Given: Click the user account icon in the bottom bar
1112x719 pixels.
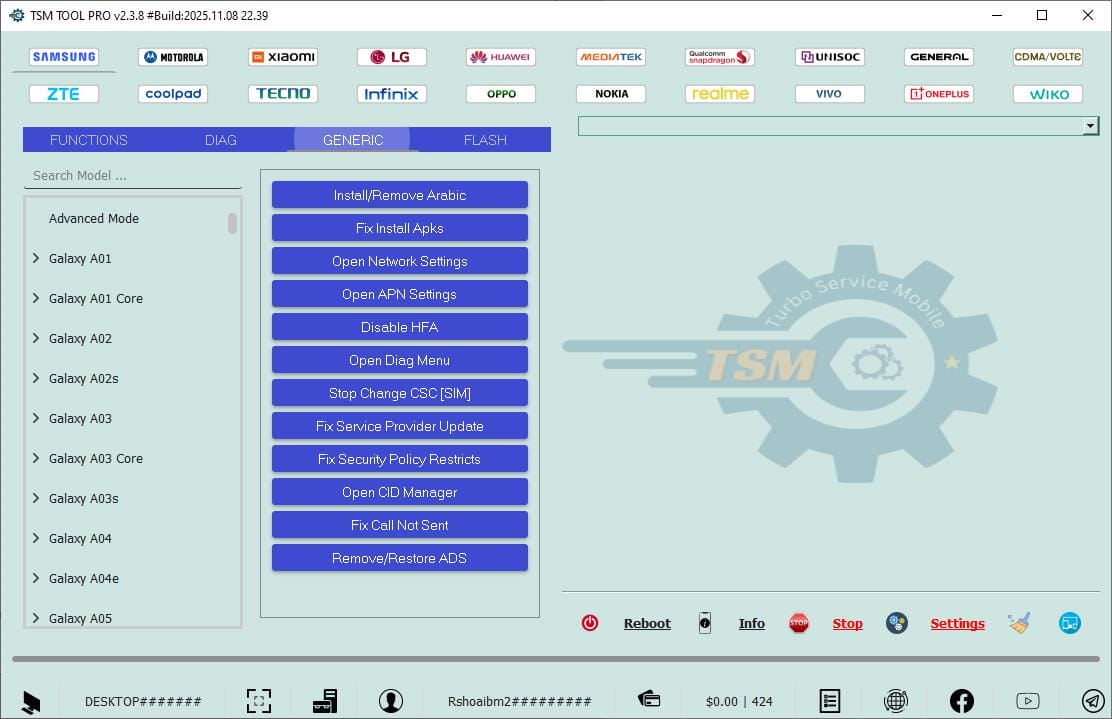Looking at the screenshot, I should tap(391, 700).
